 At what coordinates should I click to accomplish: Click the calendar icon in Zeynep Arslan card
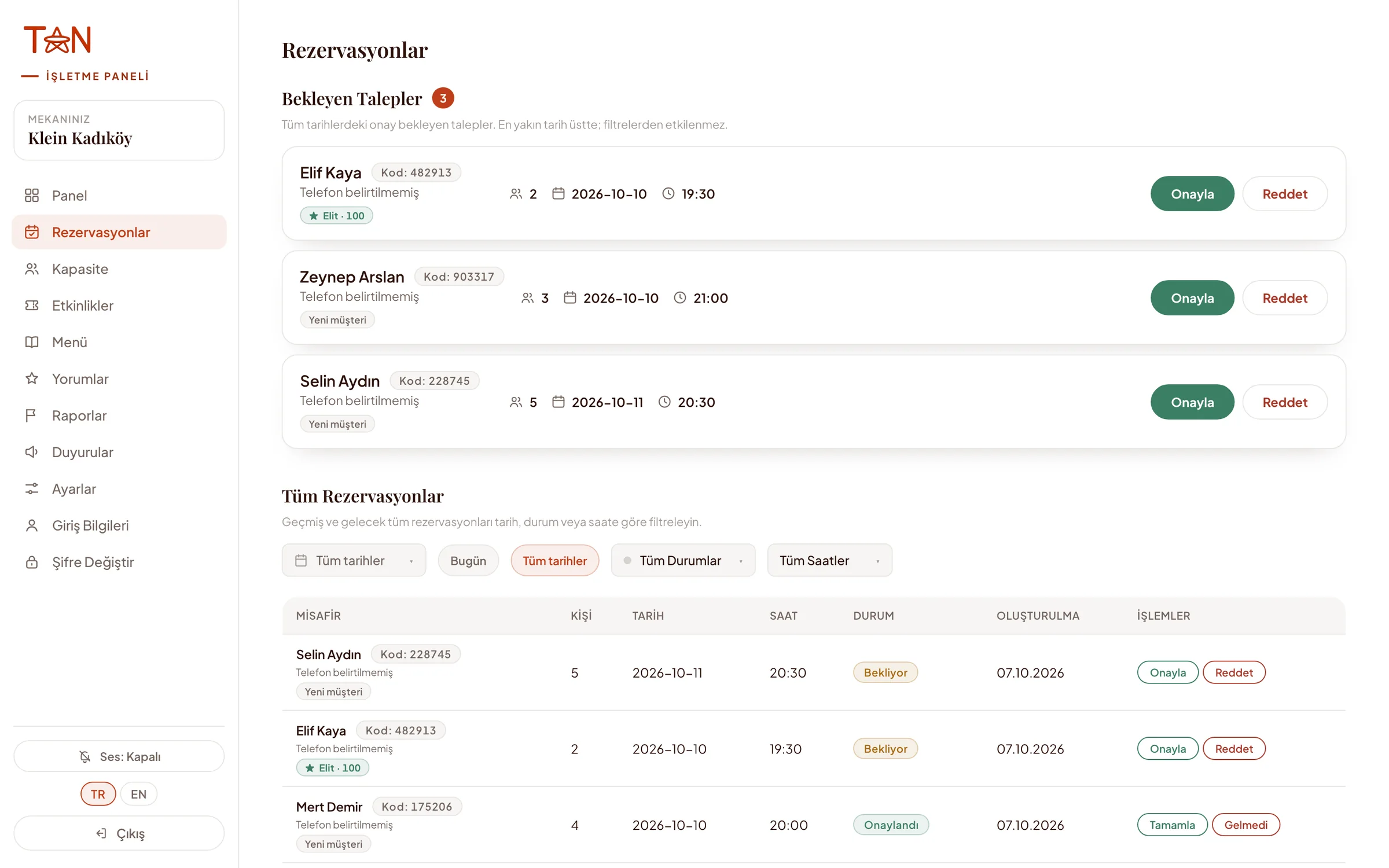coord(570,298)
